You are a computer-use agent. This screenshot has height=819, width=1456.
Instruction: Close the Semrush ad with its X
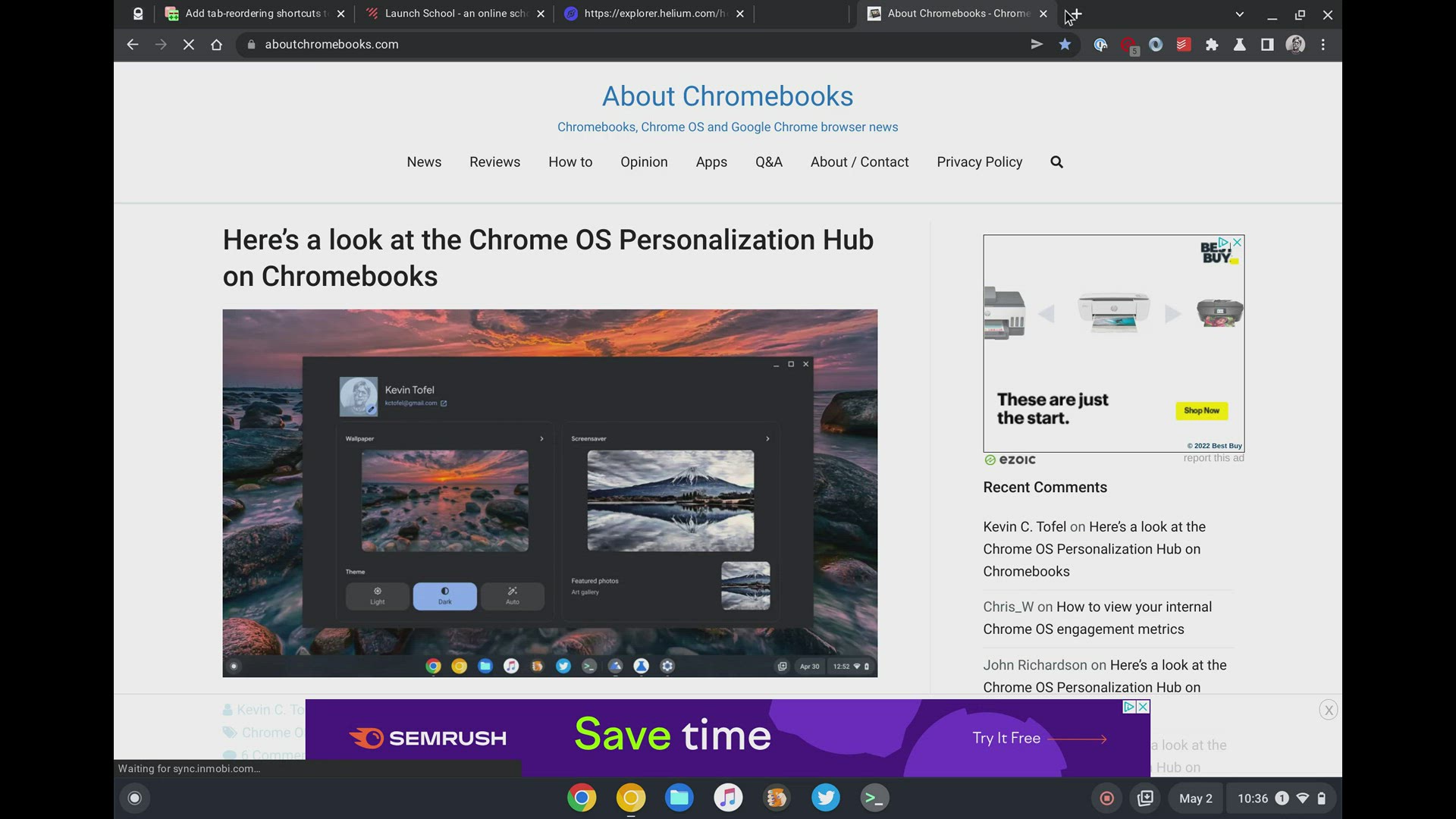(x=1144, y=707)
